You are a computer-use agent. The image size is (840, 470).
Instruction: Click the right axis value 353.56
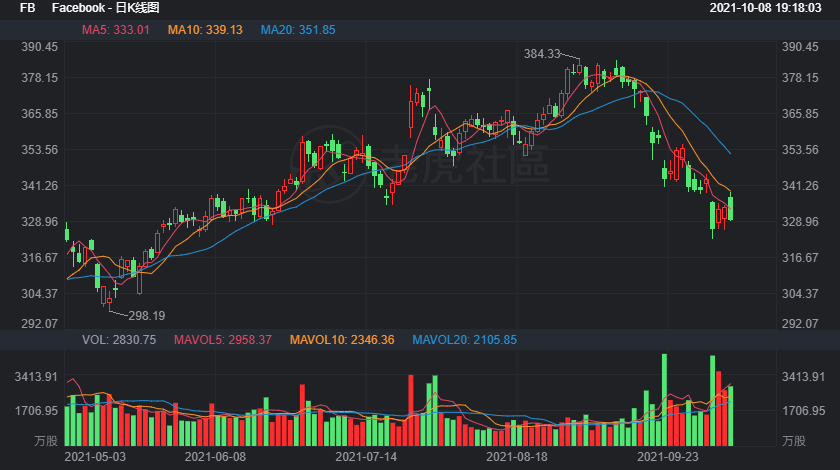[800, 150]
